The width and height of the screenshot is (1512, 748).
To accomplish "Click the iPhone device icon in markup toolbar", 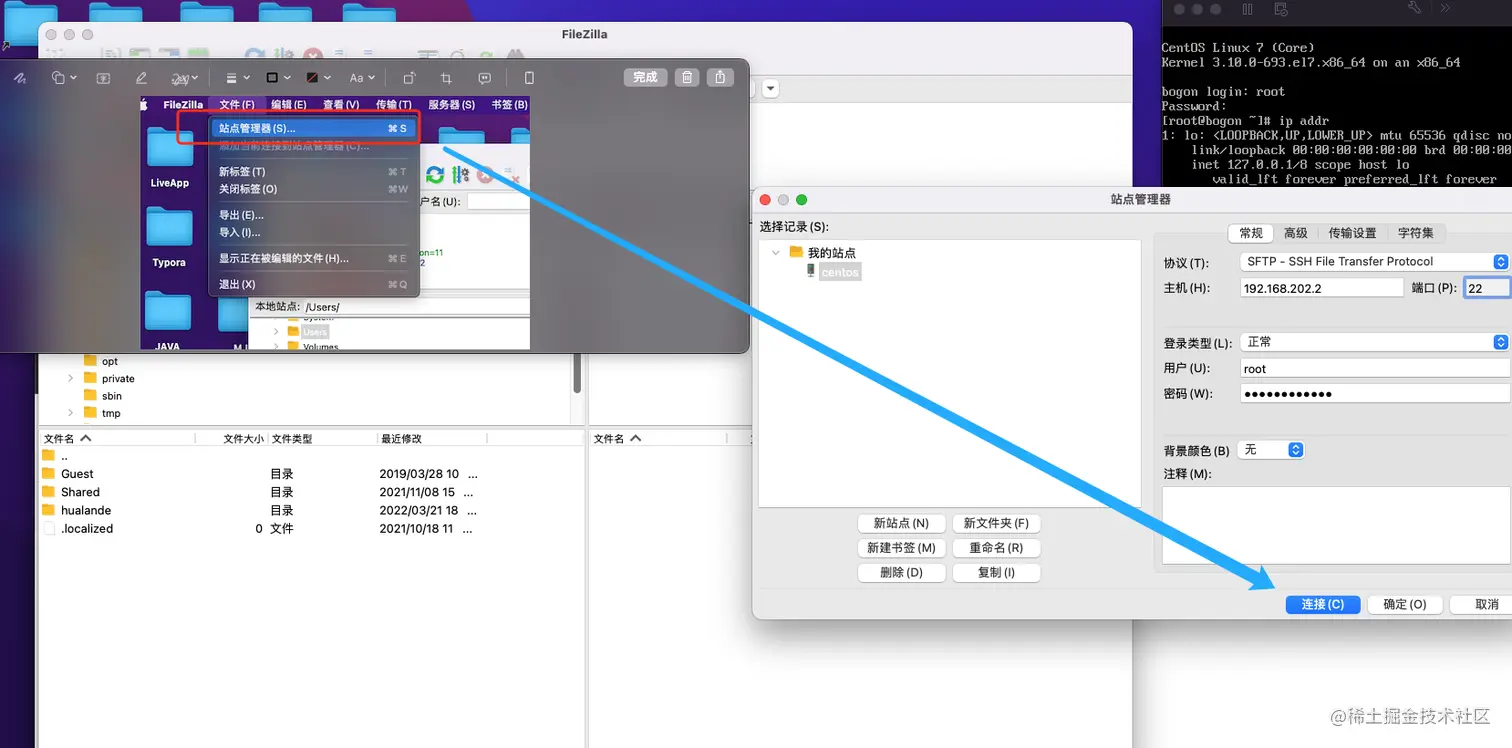I will (x=529, y=78).
